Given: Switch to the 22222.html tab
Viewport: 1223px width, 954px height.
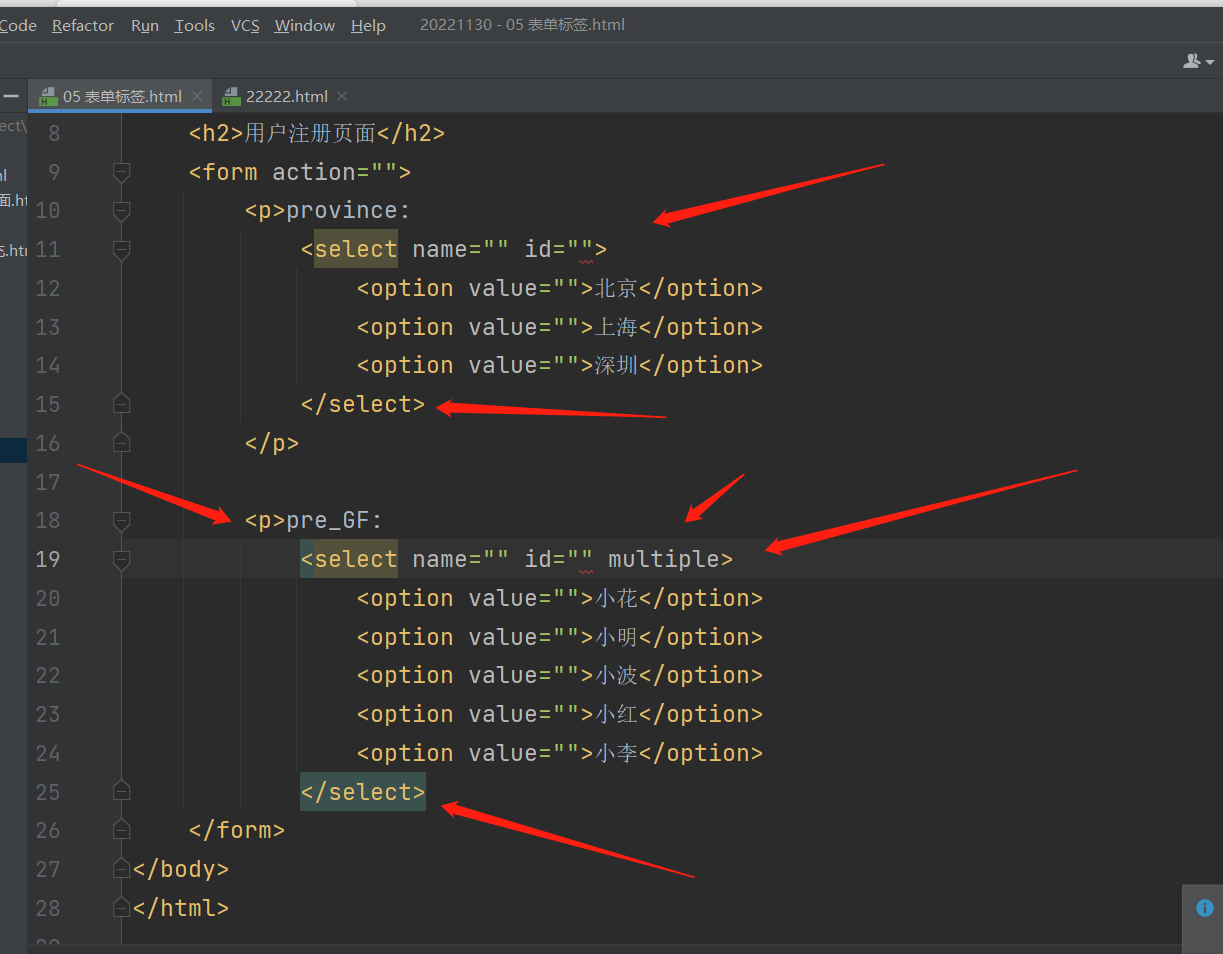Looking at the screenshot, I should [x=286, y=96].
